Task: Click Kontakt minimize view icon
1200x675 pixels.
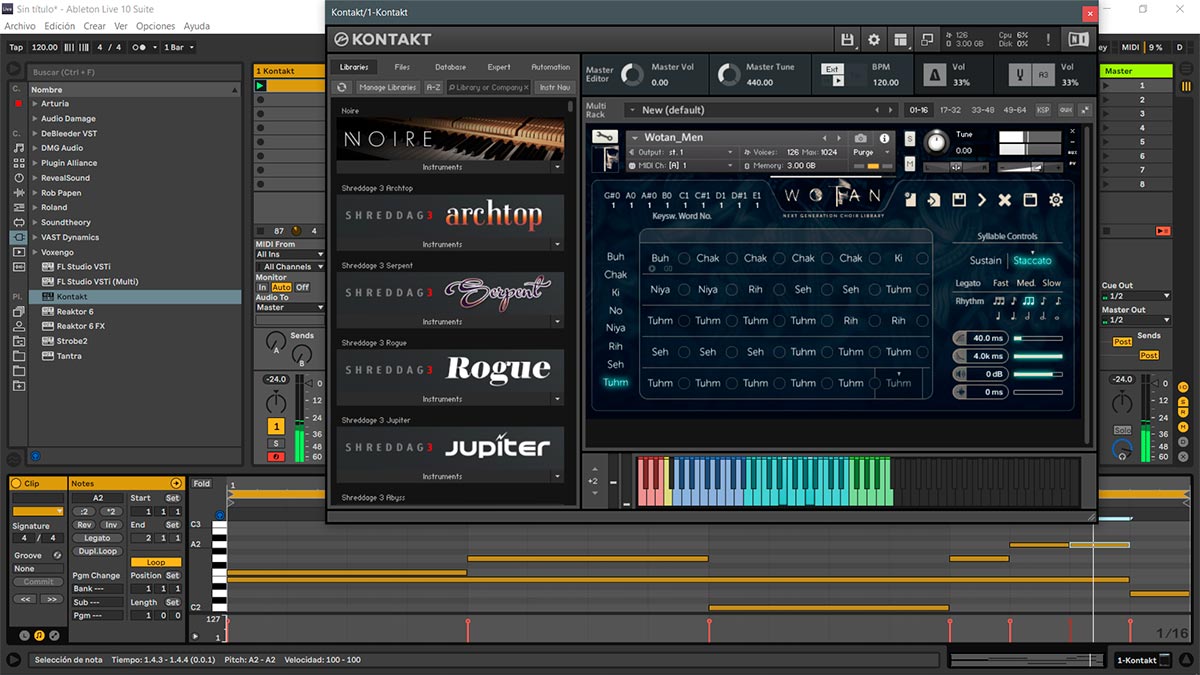Action: pyautogui.click(x=927, y=39)
